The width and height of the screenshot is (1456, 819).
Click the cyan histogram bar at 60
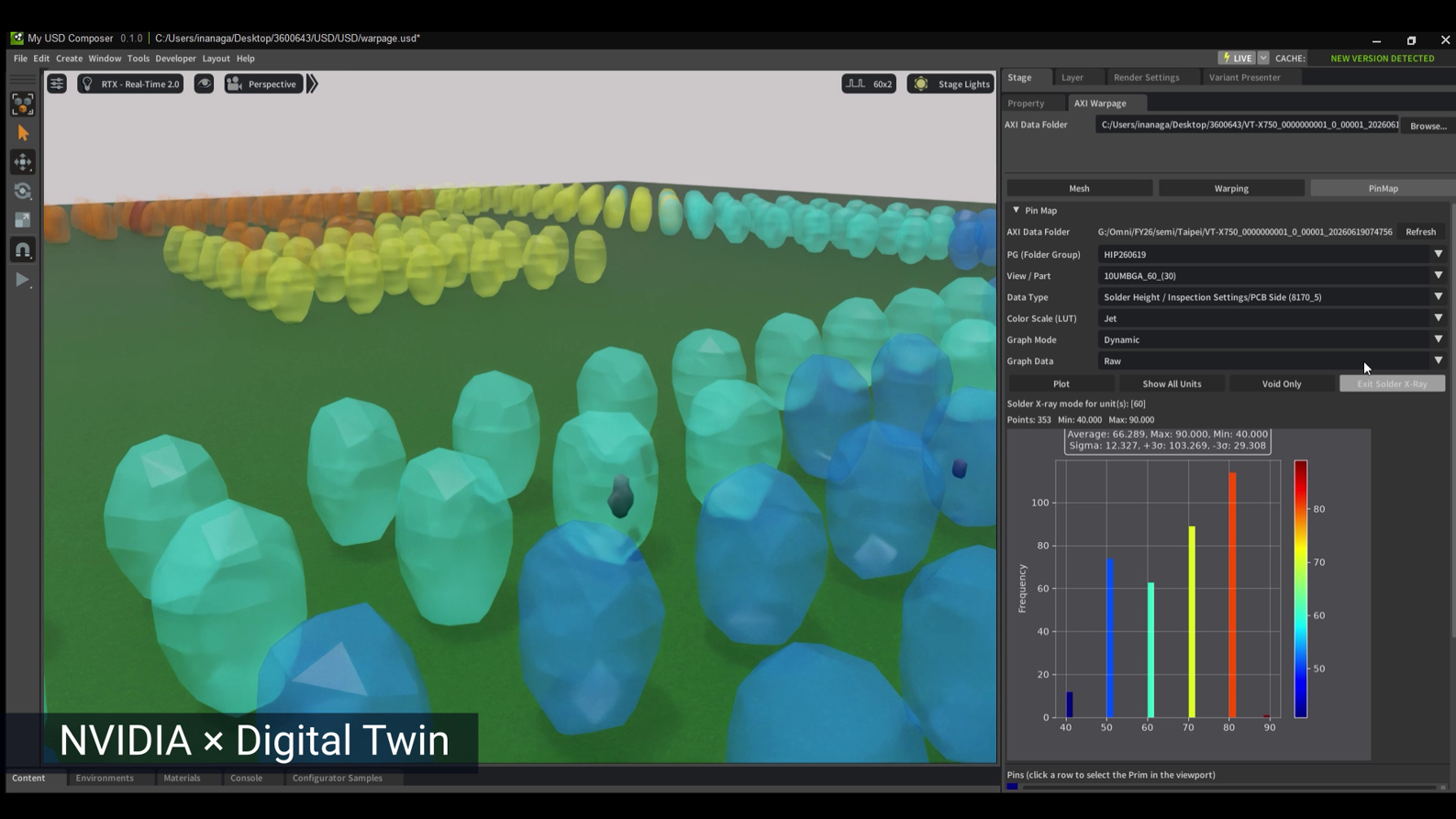[1150, 650]
